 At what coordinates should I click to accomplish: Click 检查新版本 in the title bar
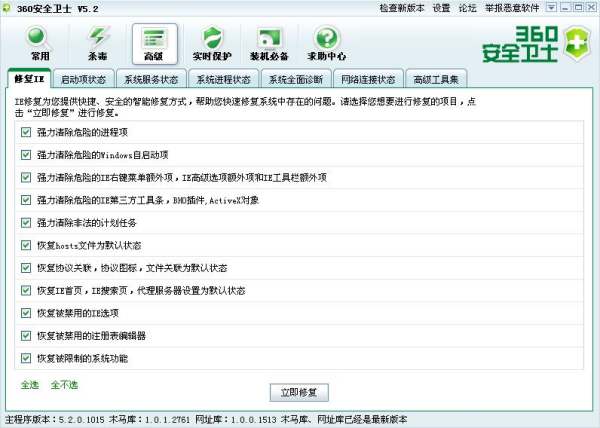point(402,8)
